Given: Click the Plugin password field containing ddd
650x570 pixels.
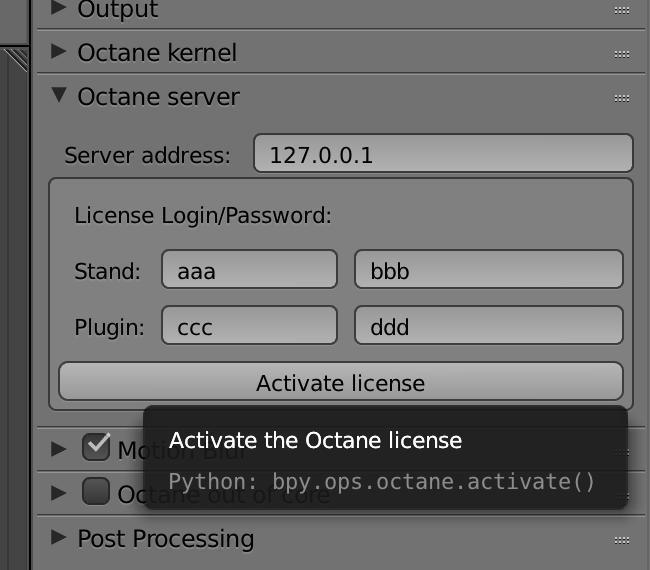Looking at the screenshot, I should 489,326.
